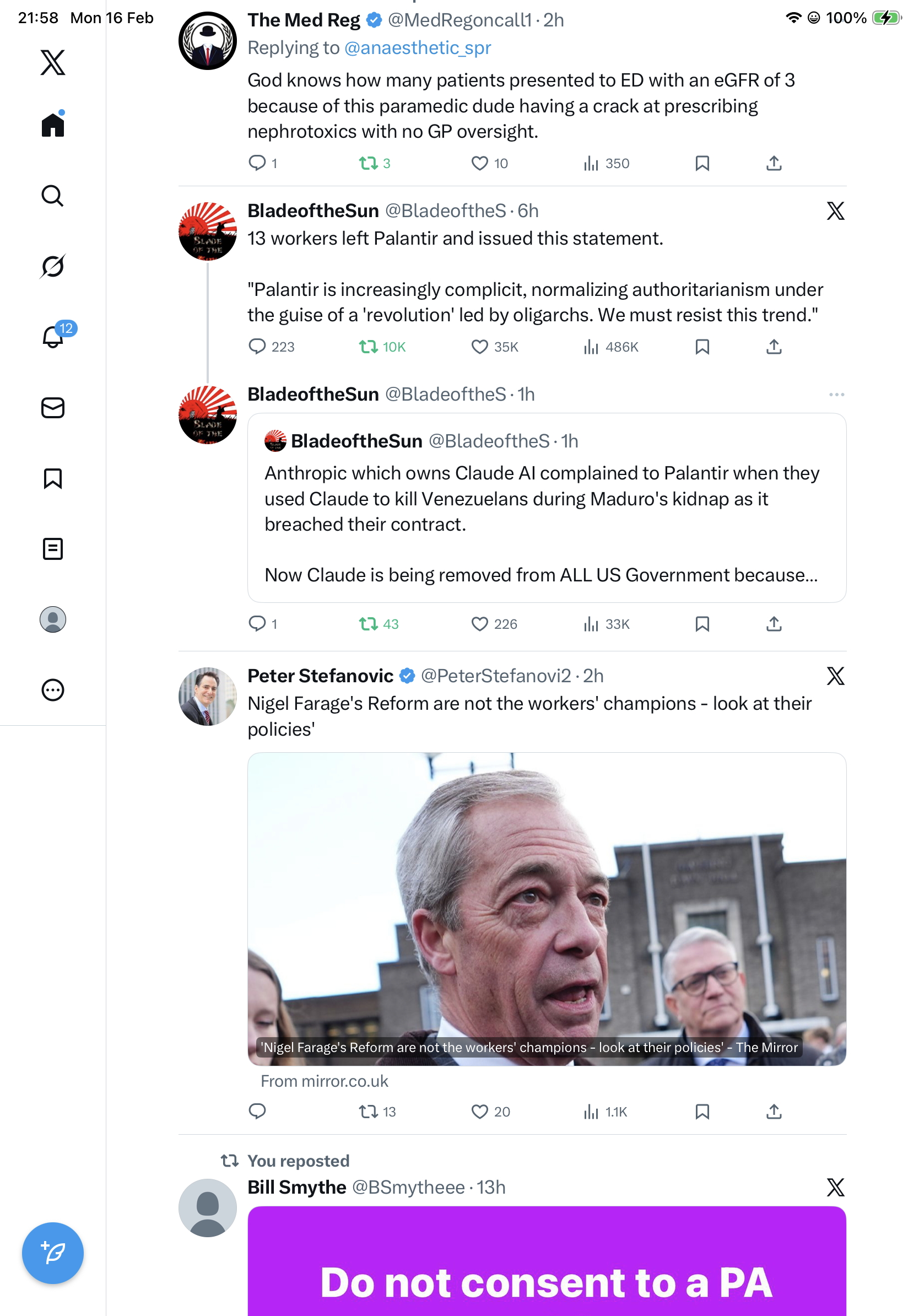
Task: Open Messages envelope in sidebar
Action: (53, 408)
